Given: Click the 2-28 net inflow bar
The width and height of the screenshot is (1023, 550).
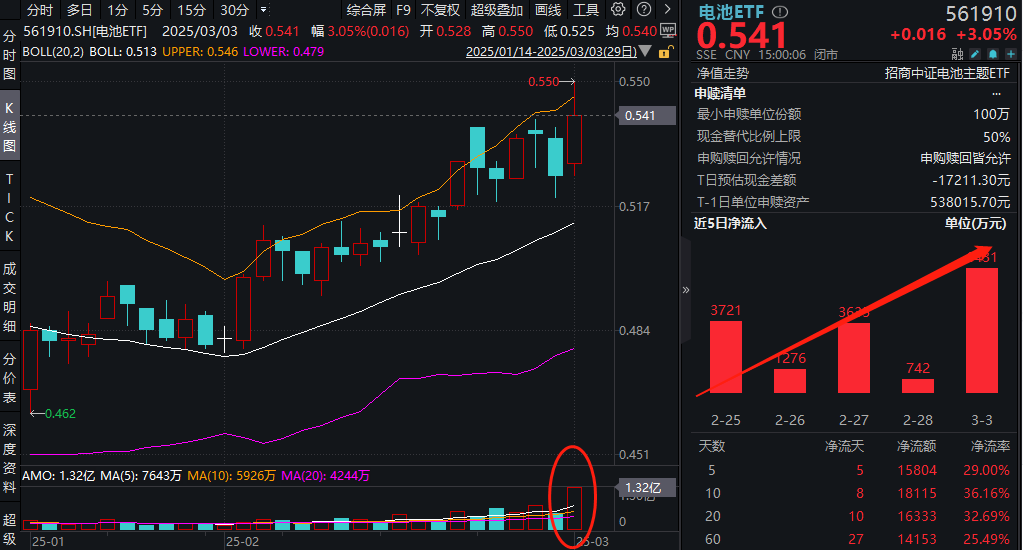Looking at the screenshot, I should pos(917,386).
